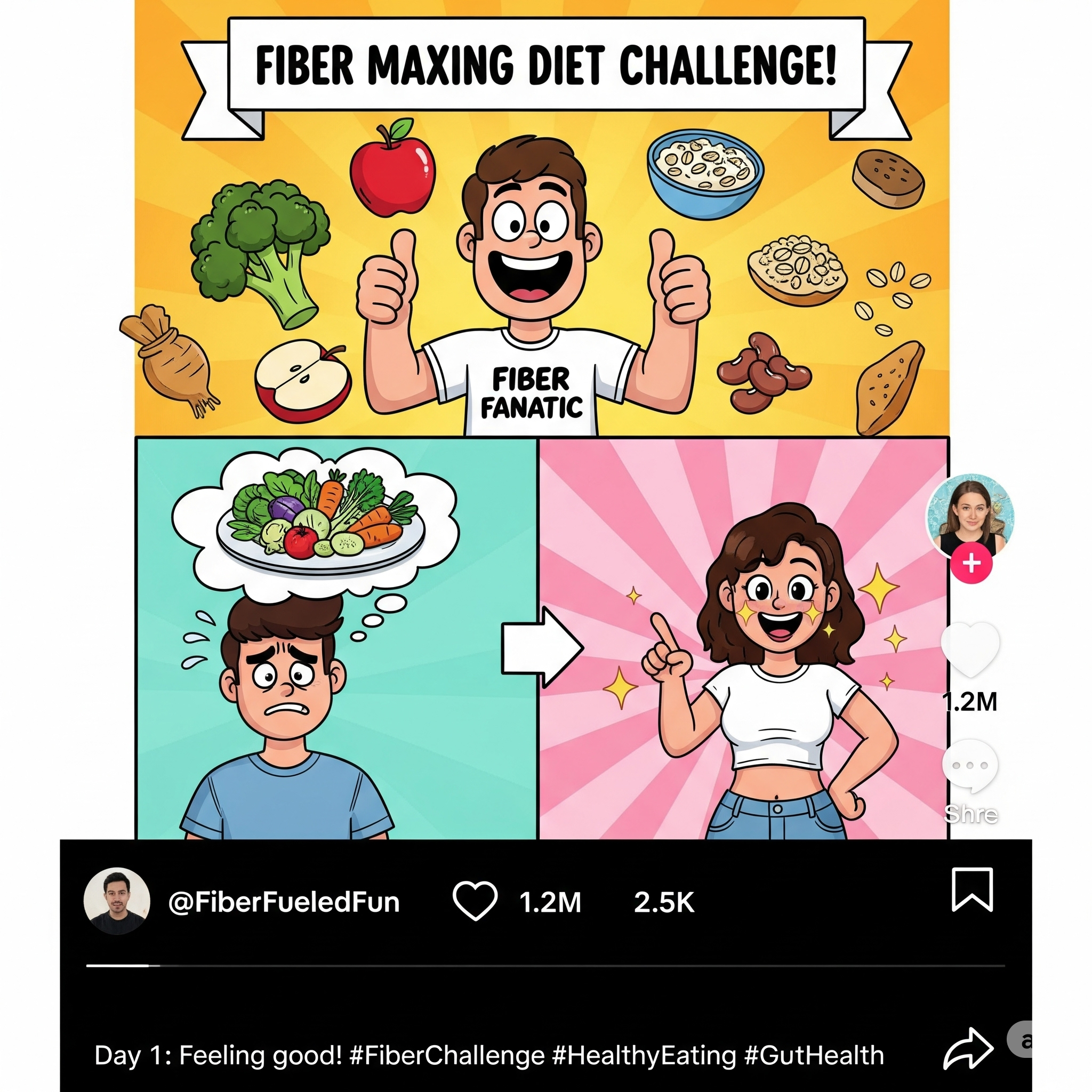Image resolution: width=1092 pixels, height=1092 pixels.
Task: Click the 2.5K comment count
Action: pyautogui.click(x=663, y=902)
